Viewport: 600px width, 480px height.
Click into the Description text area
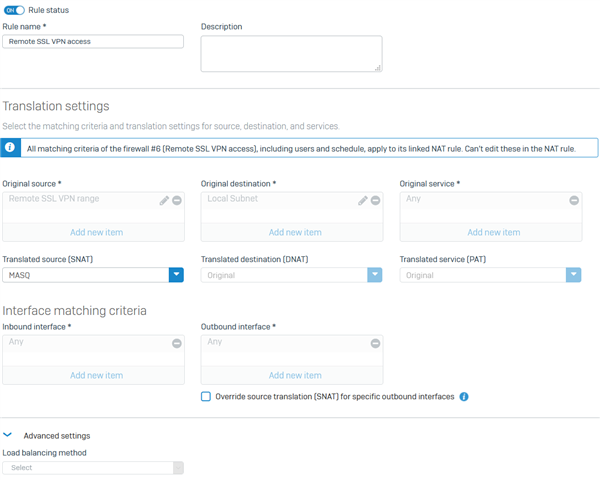[292, 54]
